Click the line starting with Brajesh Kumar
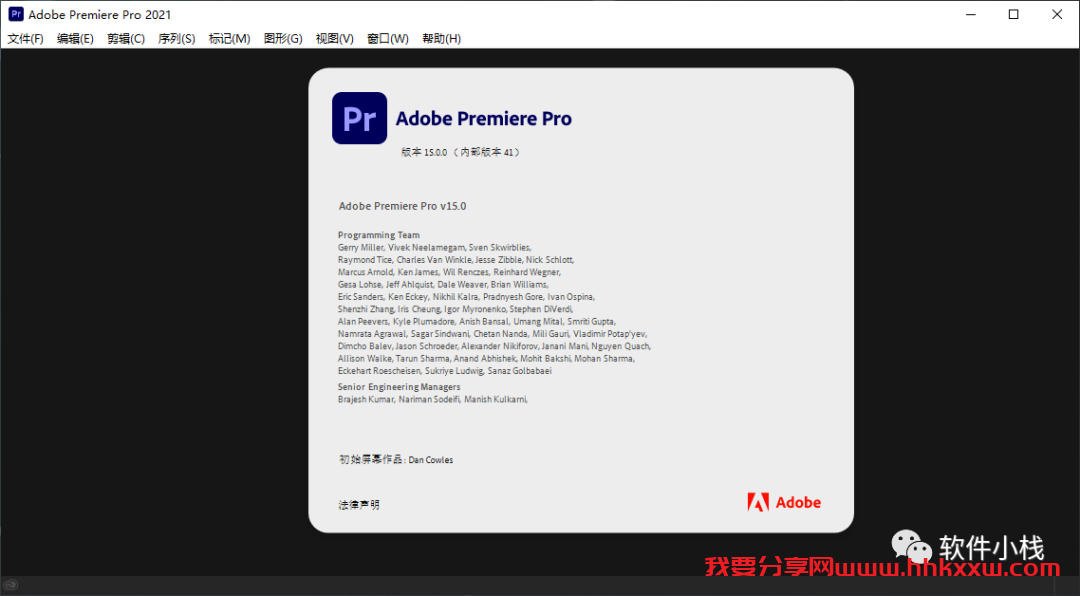Image resolution: width=1080 pixels, height=596 pixels. [x=433, y=400]
